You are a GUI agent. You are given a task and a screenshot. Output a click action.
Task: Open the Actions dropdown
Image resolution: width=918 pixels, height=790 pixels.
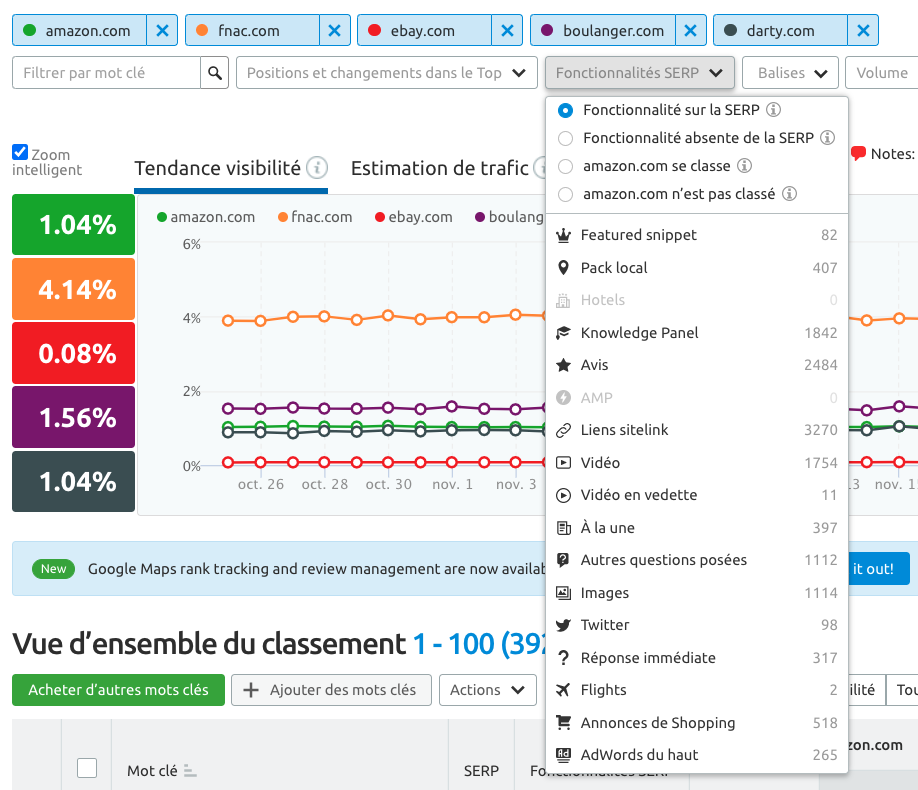[x=487, y=690]
